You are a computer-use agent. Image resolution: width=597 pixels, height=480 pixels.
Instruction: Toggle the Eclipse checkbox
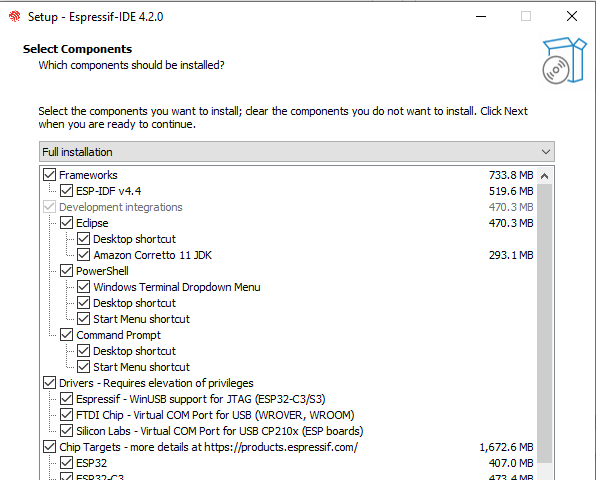tap(67, 223)
